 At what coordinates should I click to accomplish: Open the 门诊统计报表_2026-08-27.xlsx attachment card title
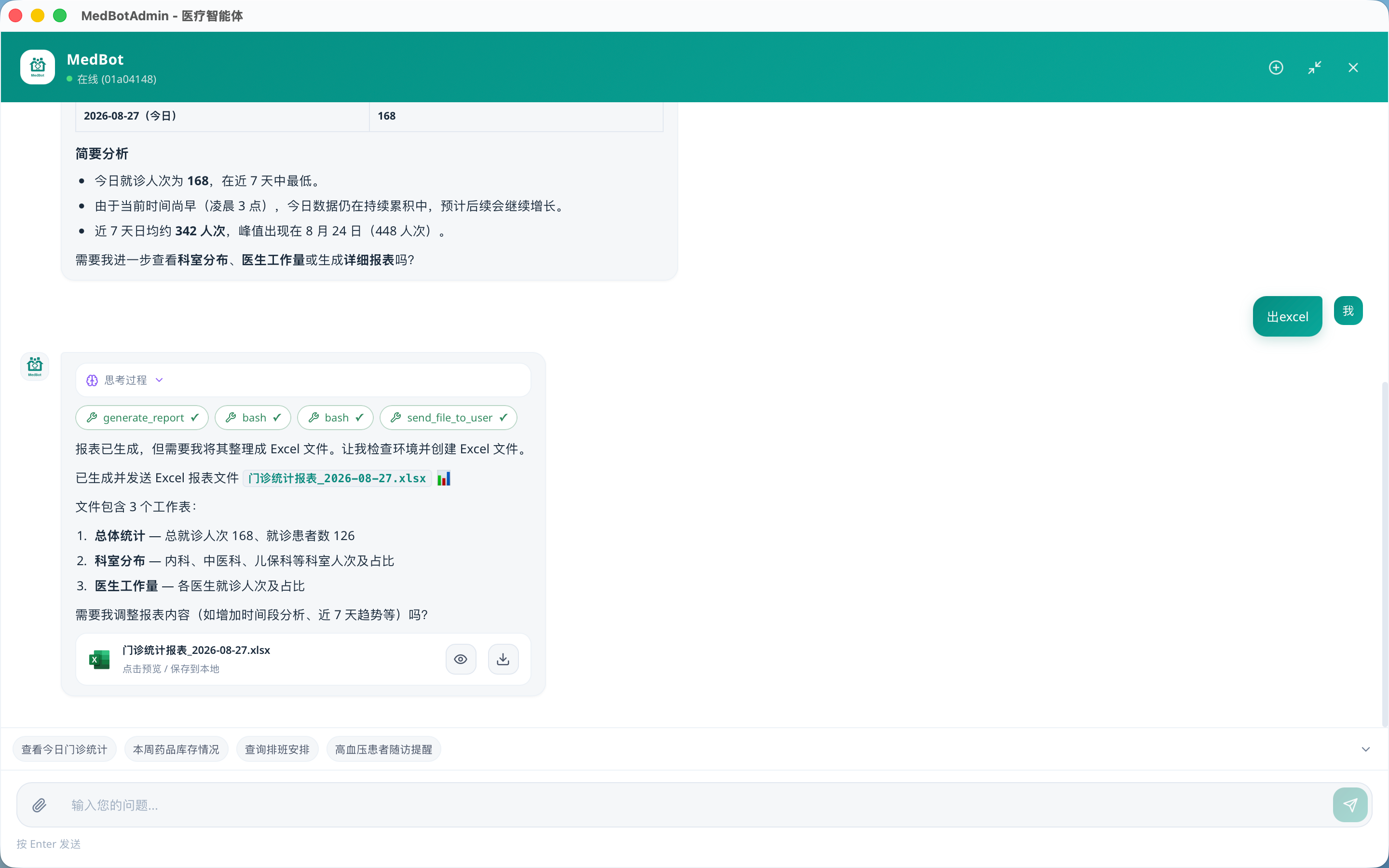pos(196,650)
